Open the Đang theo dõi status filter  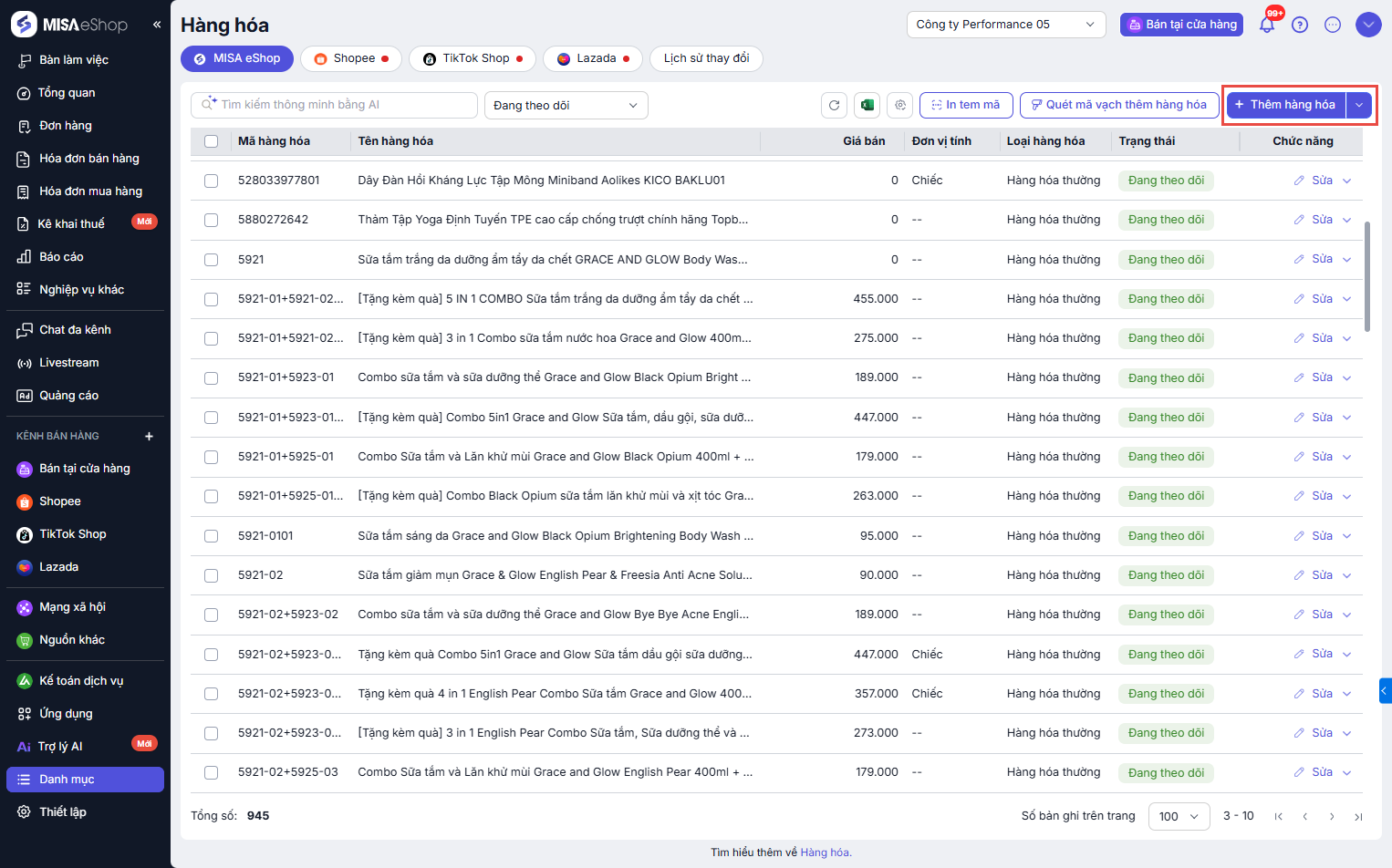[x=566, y=105]
